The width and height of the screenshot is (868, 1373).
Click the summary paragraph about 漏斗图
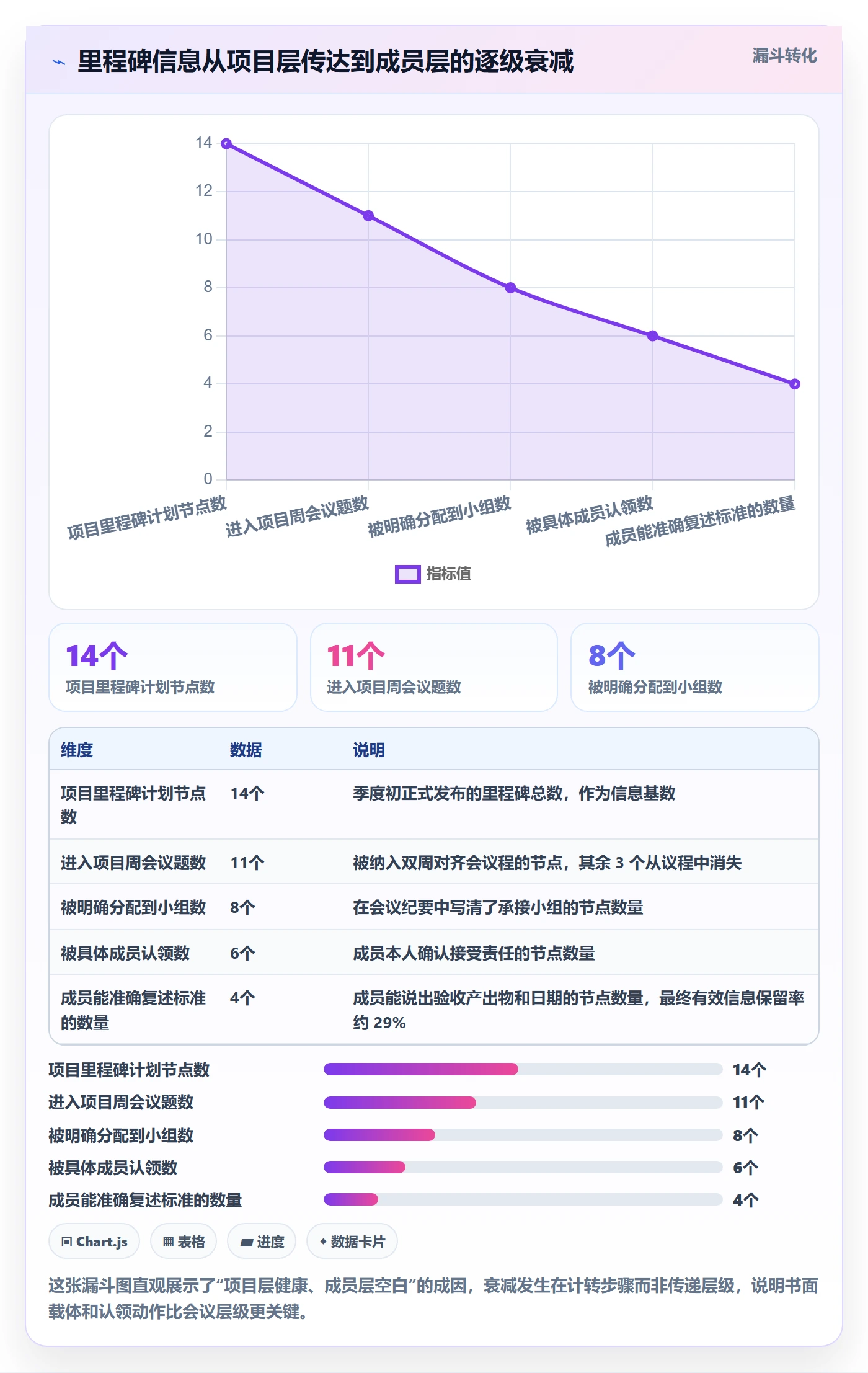433,1299
